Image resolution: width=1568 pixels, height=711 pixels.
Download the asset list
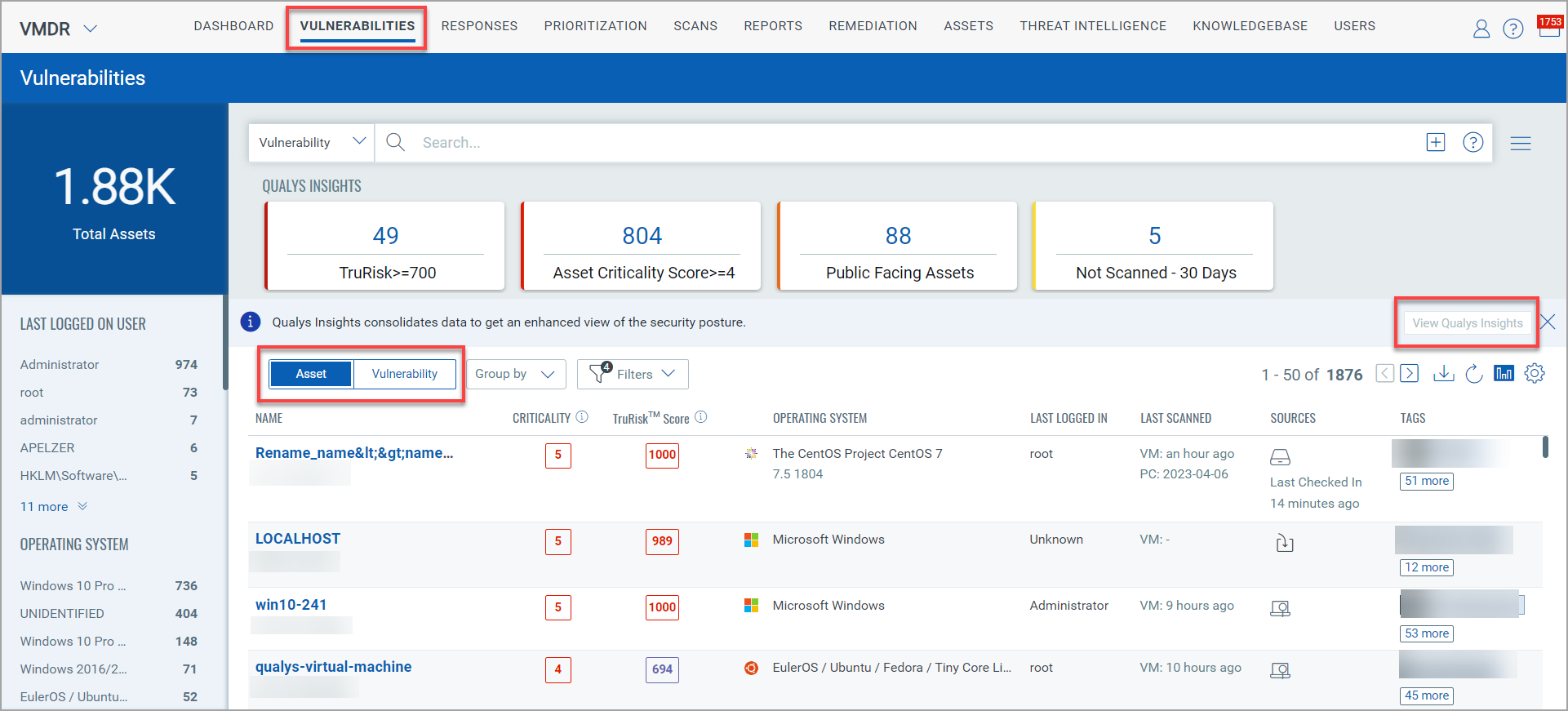1443,373
